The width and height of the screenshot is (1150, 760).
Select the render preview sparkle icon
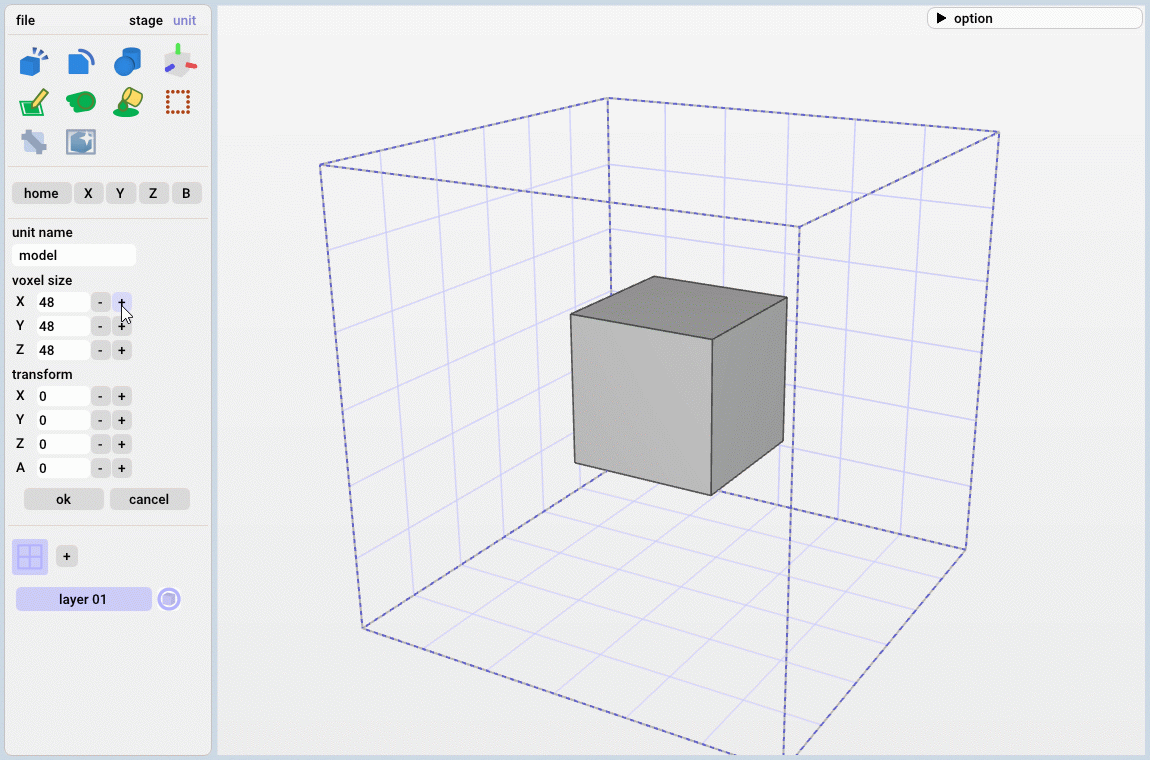[x=81, y=142]
